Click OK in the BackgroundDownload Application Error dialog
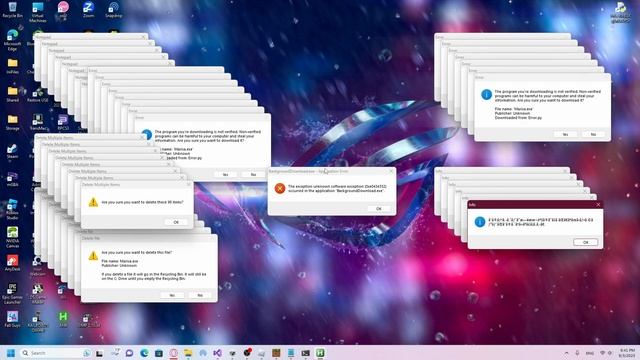 [x=379, y=209]
